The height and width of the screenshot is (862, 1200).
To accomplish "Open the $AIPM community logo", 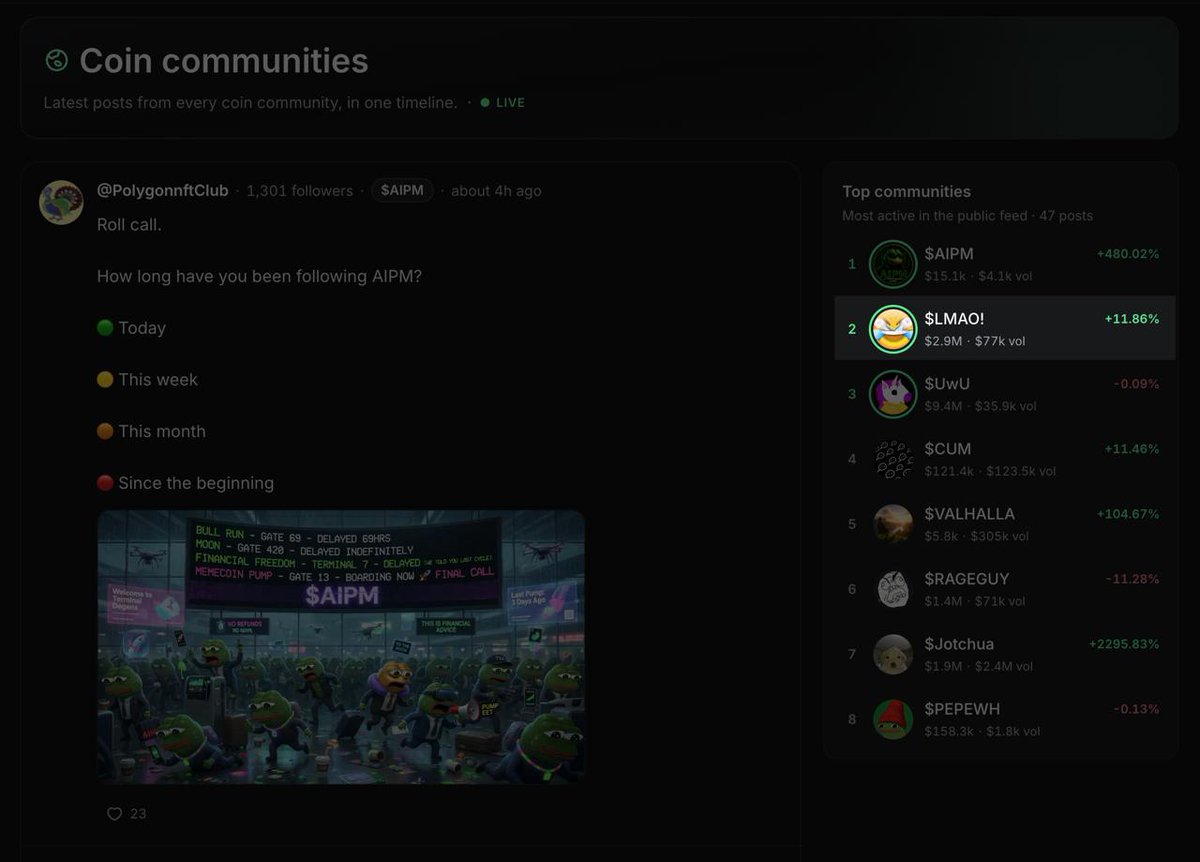I will click(x=893, y=264).
